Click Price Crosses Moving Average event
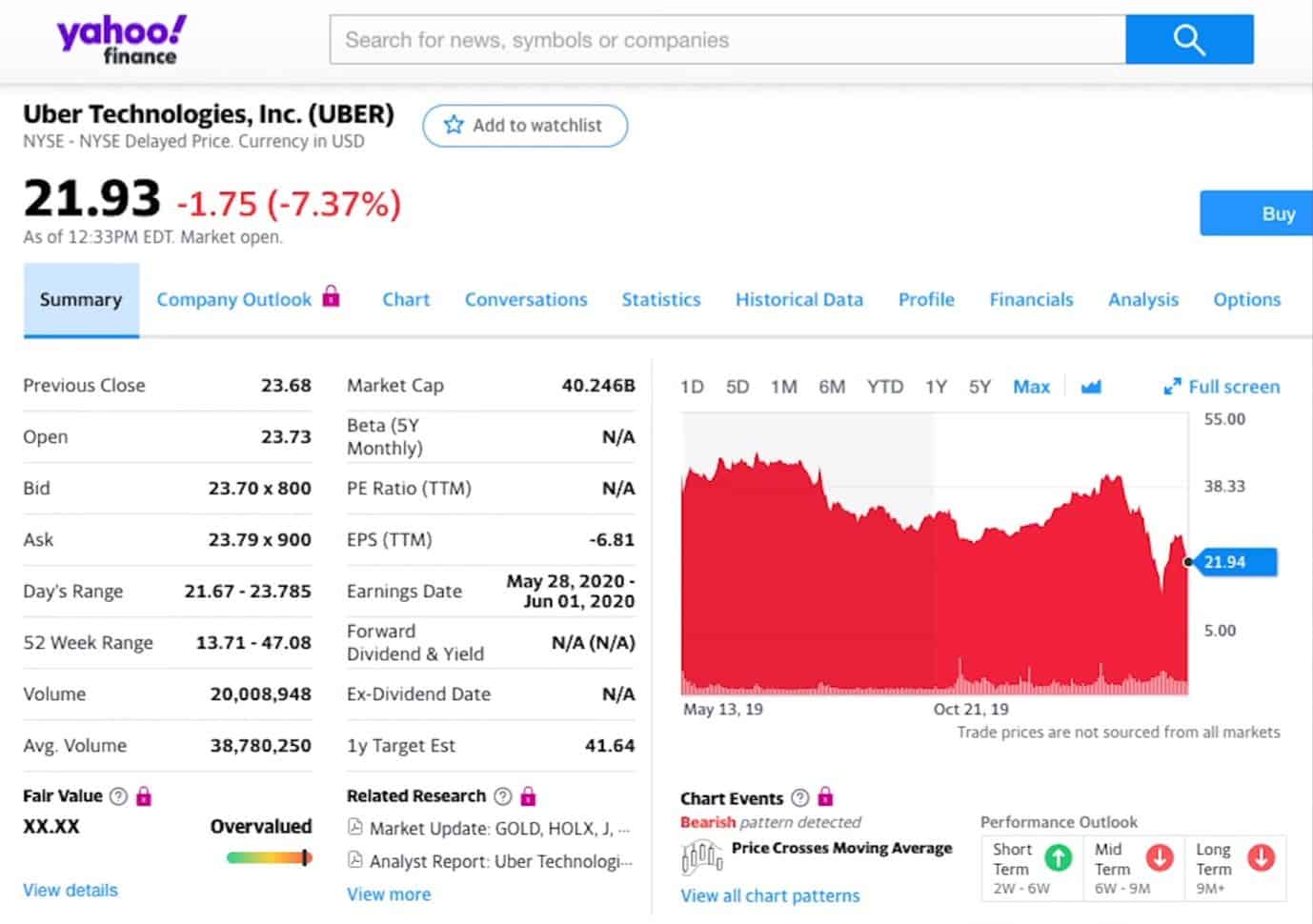The width and height of the screenshot is (1313, 924). click(x=841, y=848)
